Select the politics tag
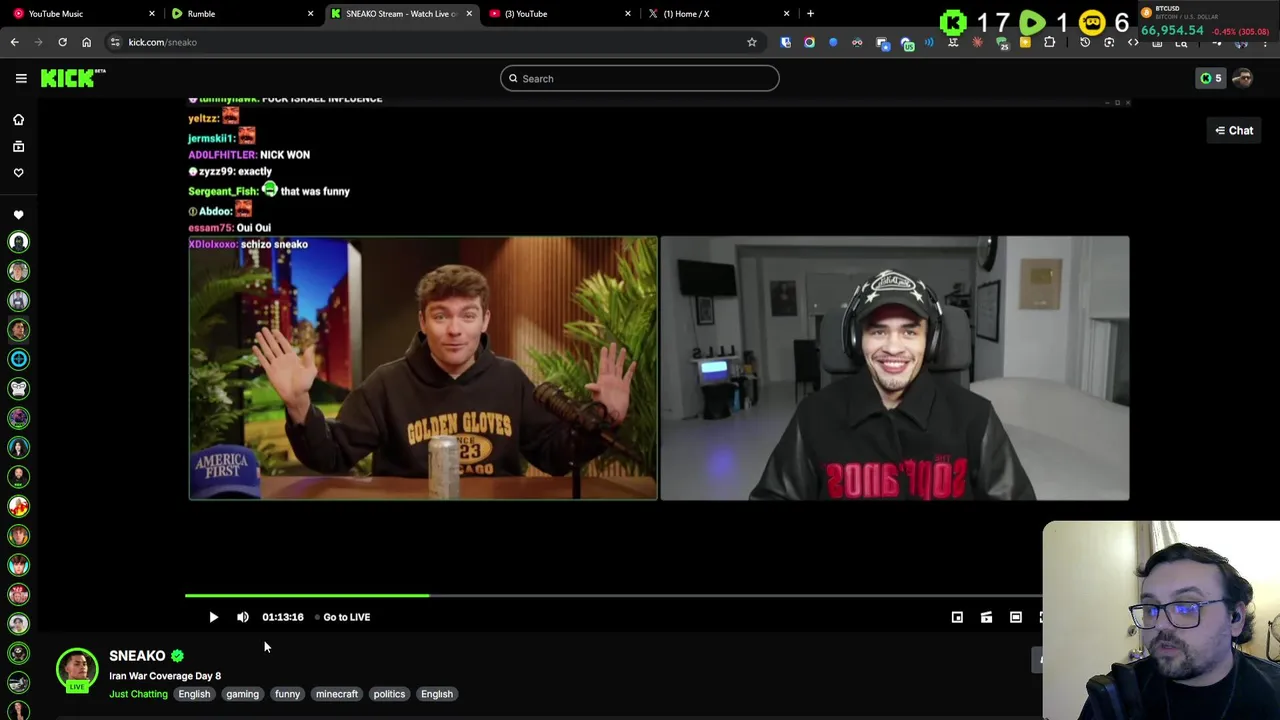 click(x=389, y=694)
